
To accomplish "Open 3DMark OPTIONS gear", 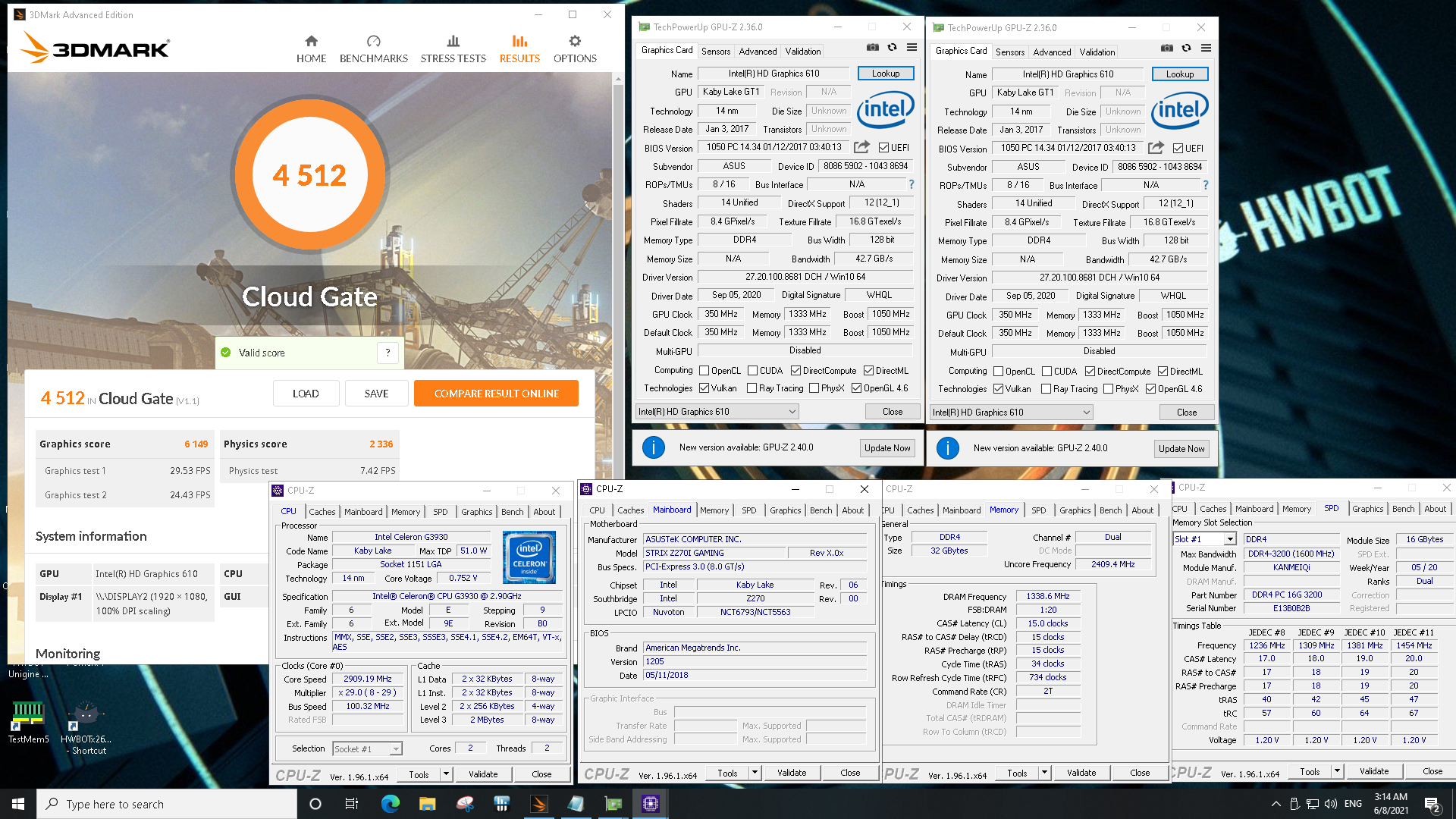I will coord(575,49).
